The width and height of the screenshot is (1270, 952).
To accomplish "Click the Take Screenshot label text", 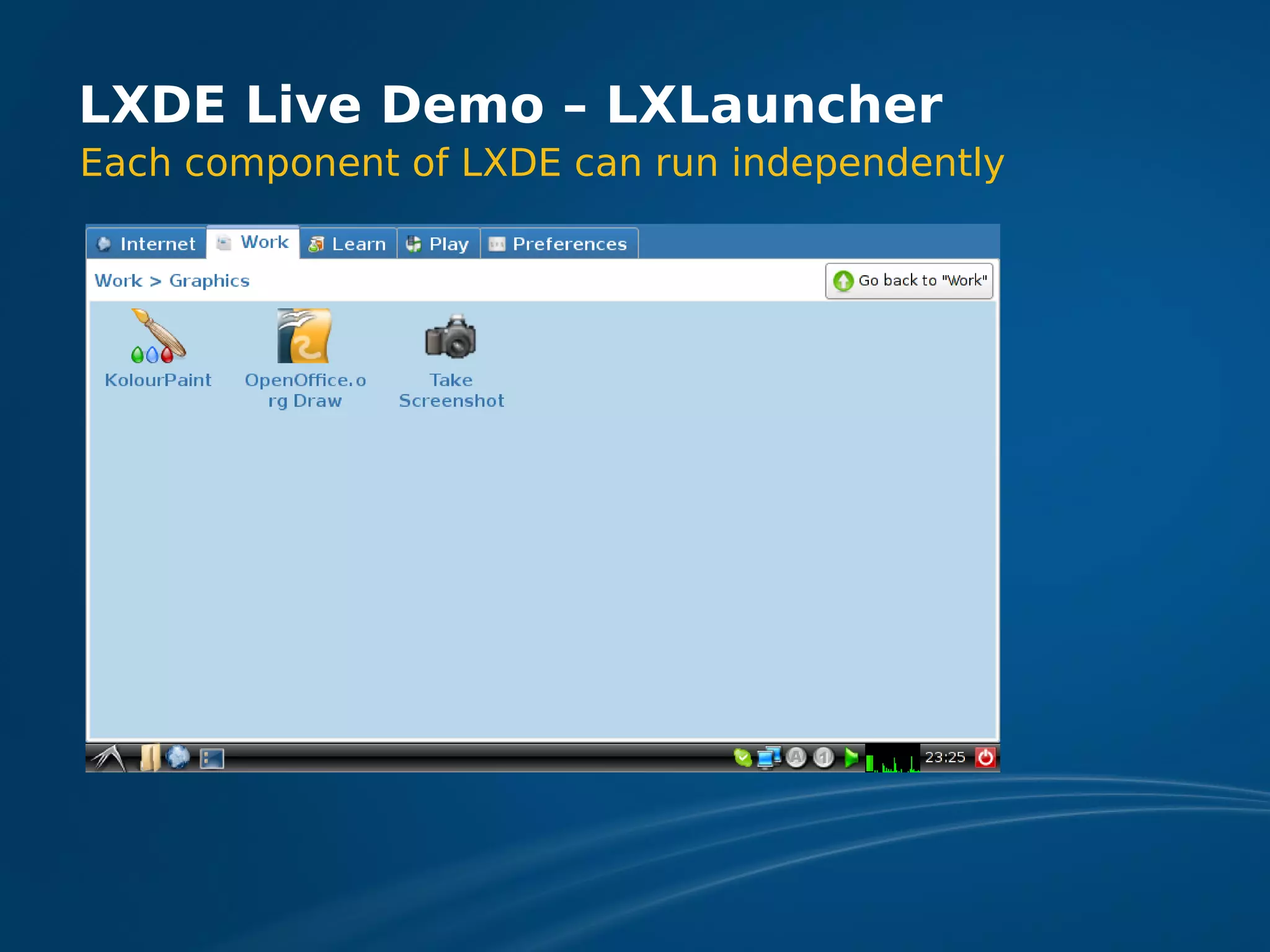I will [451, 390].
